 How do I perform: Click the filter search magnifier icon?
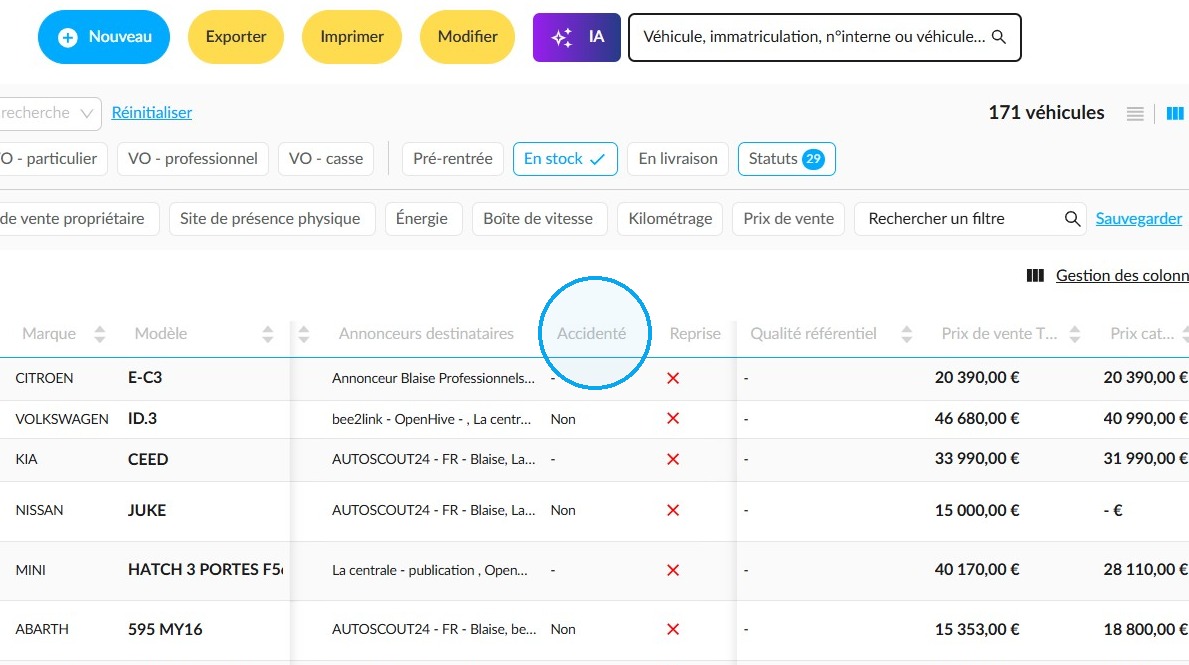[x=1071, y=219]
